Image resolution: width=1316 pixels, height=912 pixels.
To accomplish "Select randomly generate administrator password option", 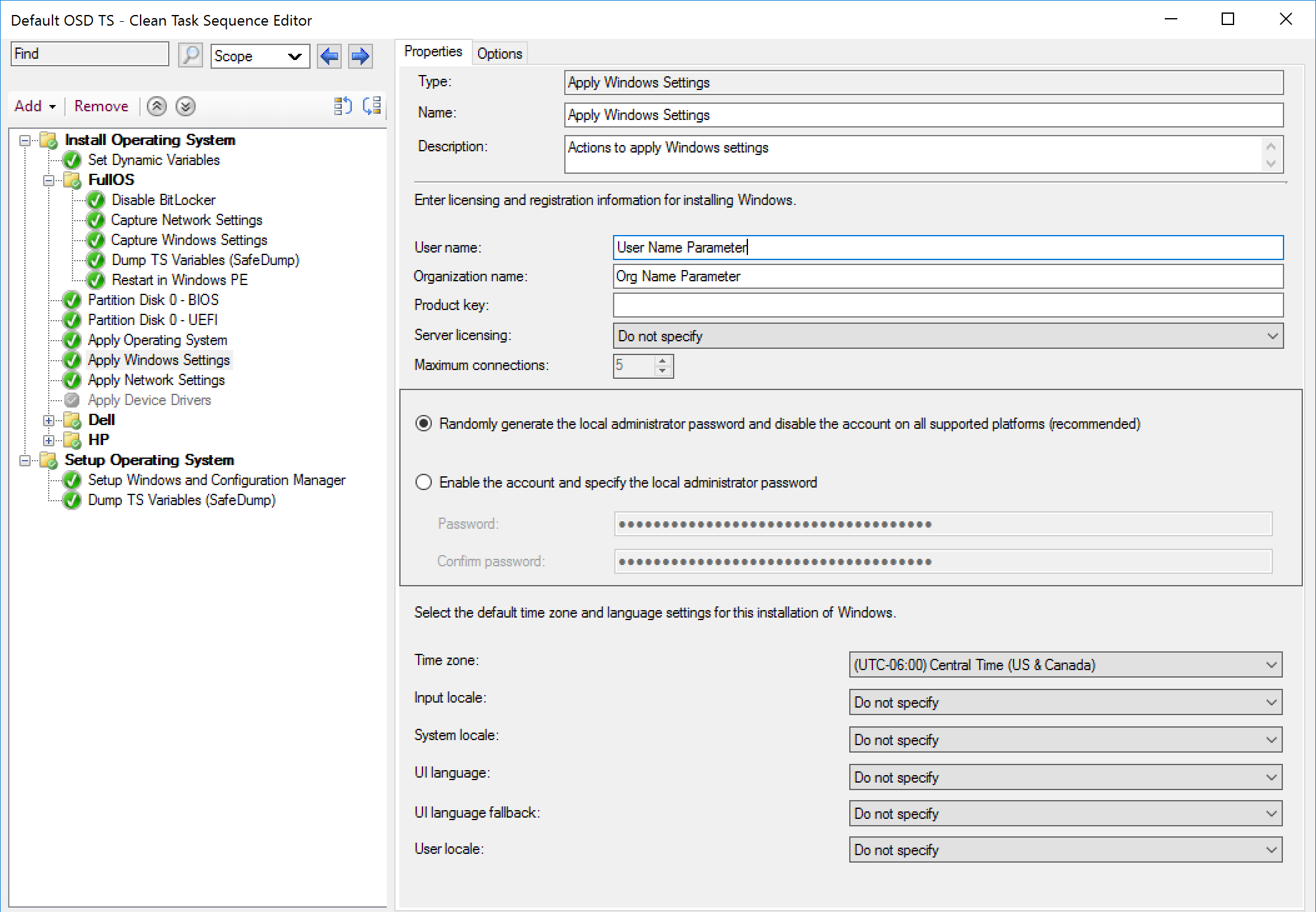I will (424, 424).
